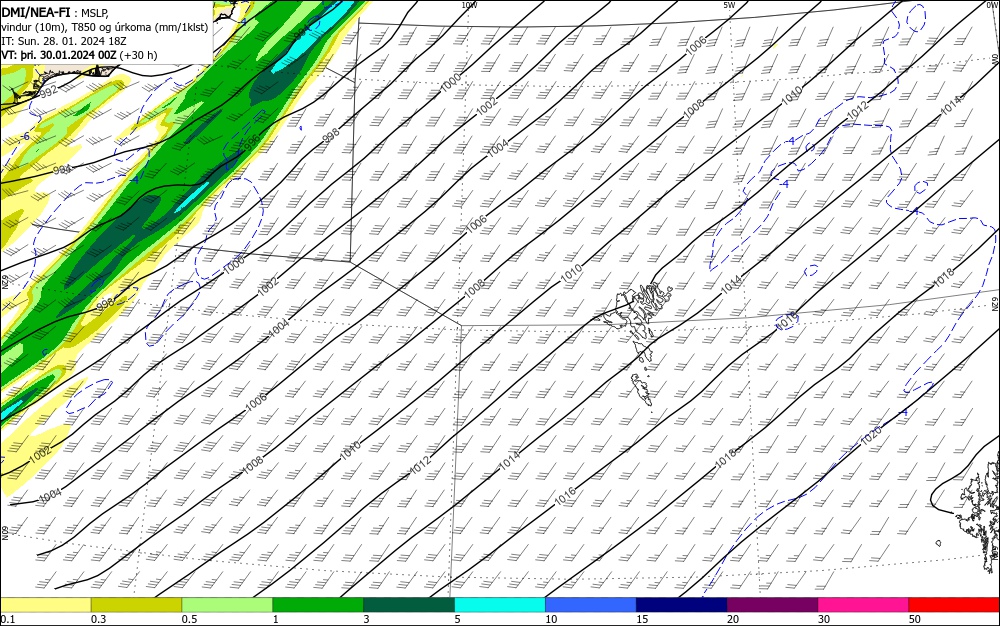Pick the cyan 5–10 legend swatch
This screenshot has height=626, width=1000.
click(x=500, y=605)
